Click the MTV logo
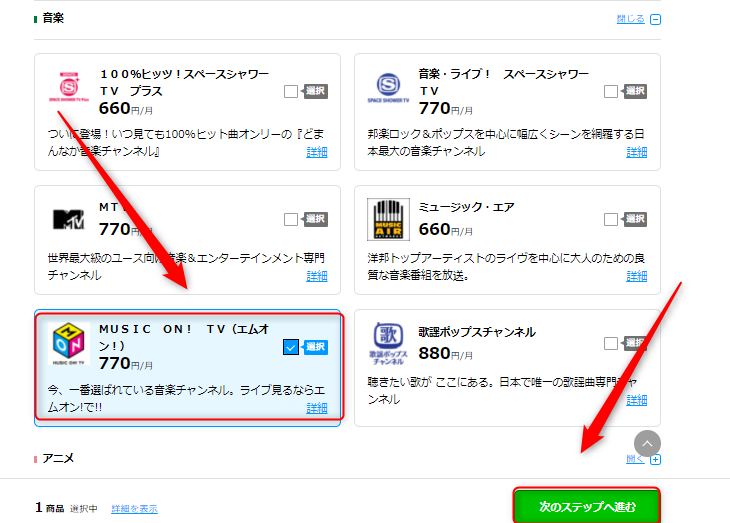The image size is (730, 523). [x=68, y=219]
